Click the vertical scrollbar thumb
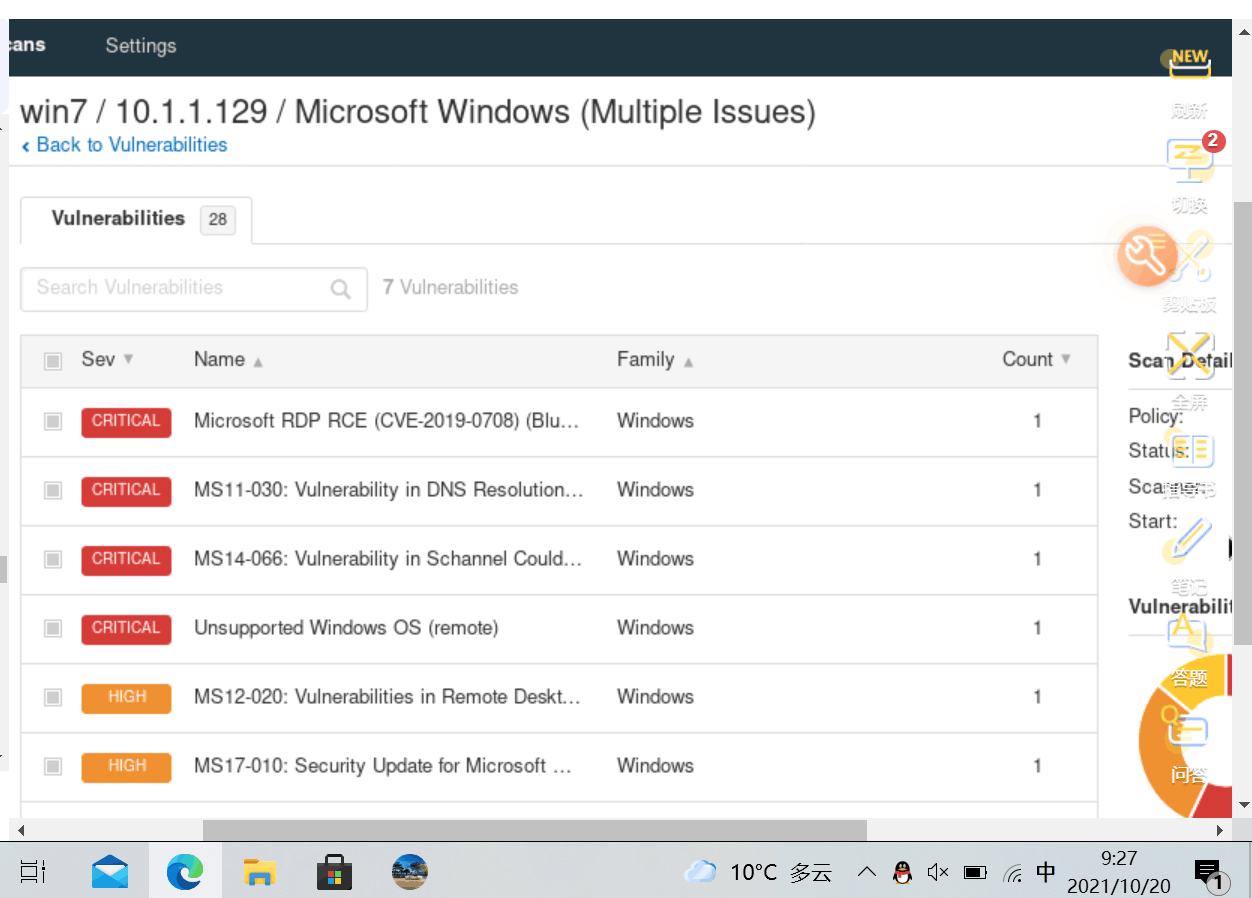Screen dimensions: 1252x898 tap(1243, 422)
